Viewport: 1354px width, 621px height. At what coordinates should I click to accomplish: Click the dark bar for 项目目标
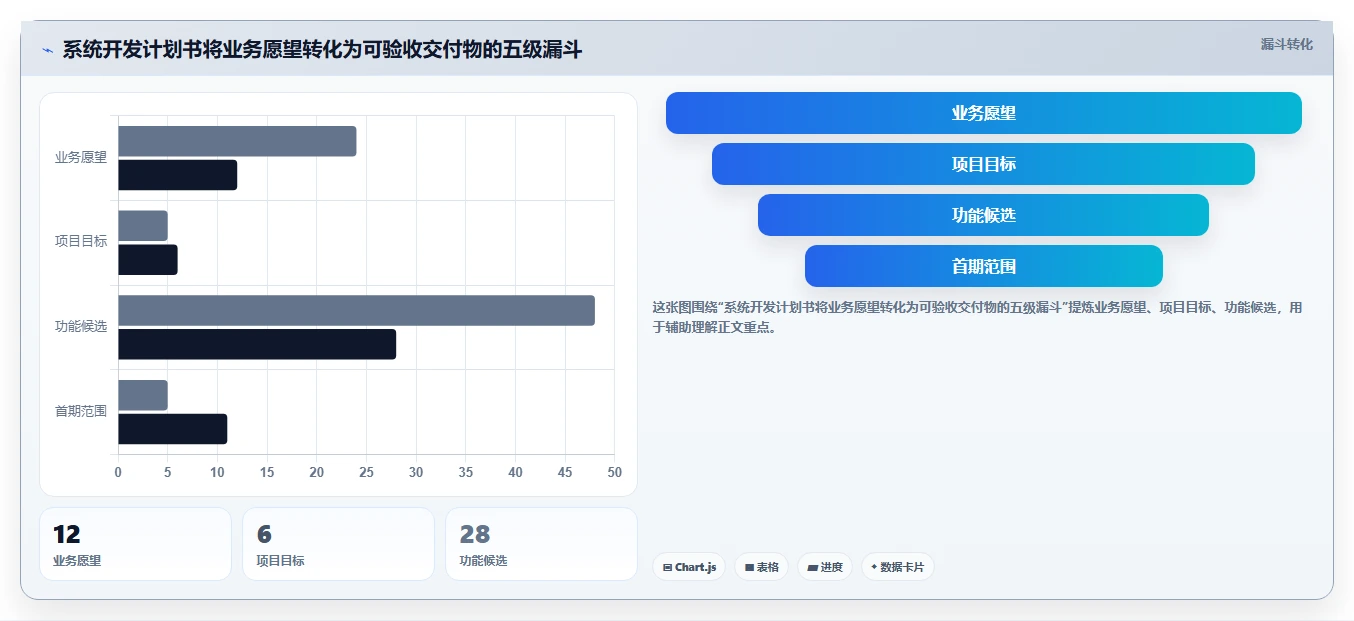(148, 260)
